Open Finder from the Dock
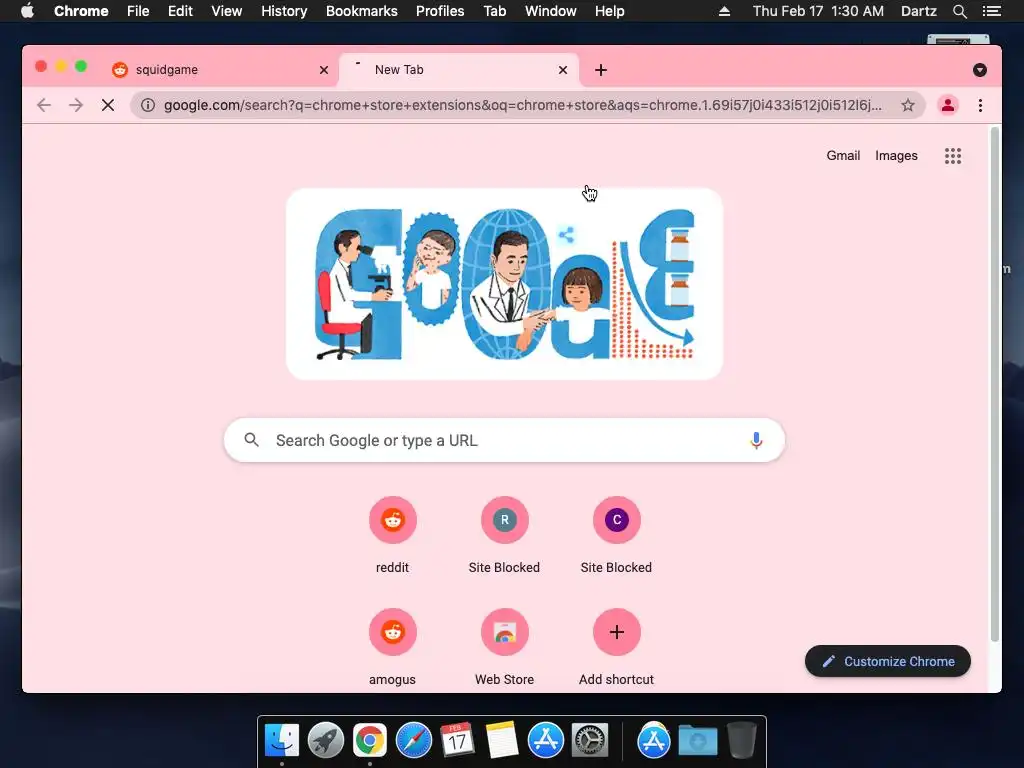Image resolution: width=1024 pixels, height=768 pixels. pyautogui.click(x=282, y=741)
